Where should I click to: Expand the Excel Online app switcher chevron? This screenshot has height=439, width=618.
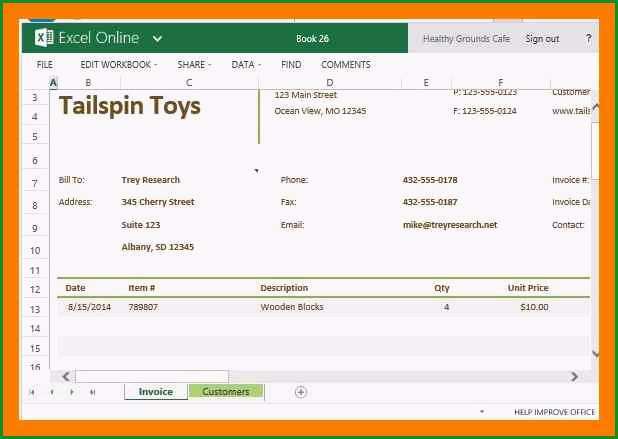click(x=157, y=39)
